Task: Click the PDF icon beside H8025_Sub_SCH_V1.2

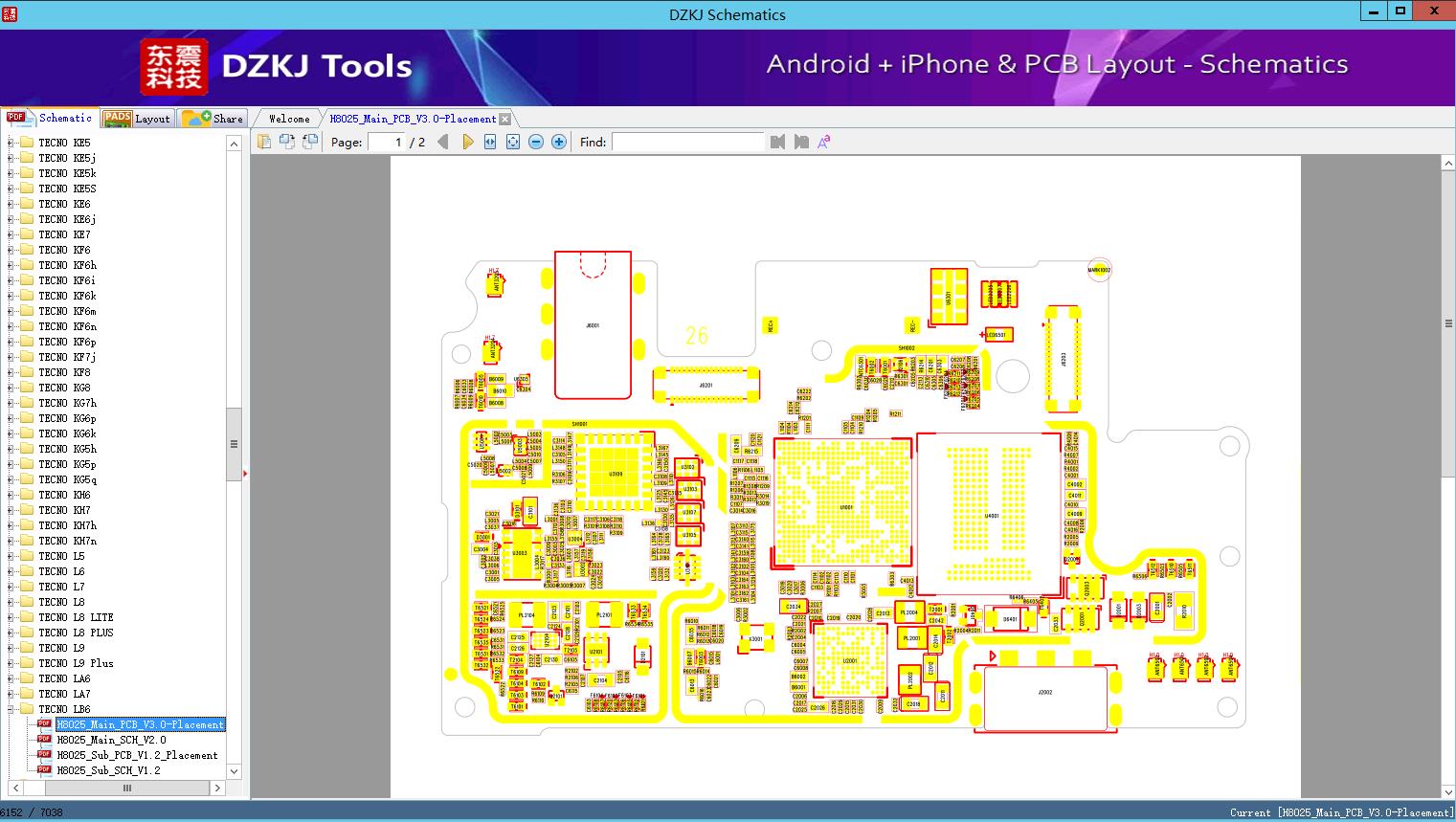Action: click(x=44, y=769)
